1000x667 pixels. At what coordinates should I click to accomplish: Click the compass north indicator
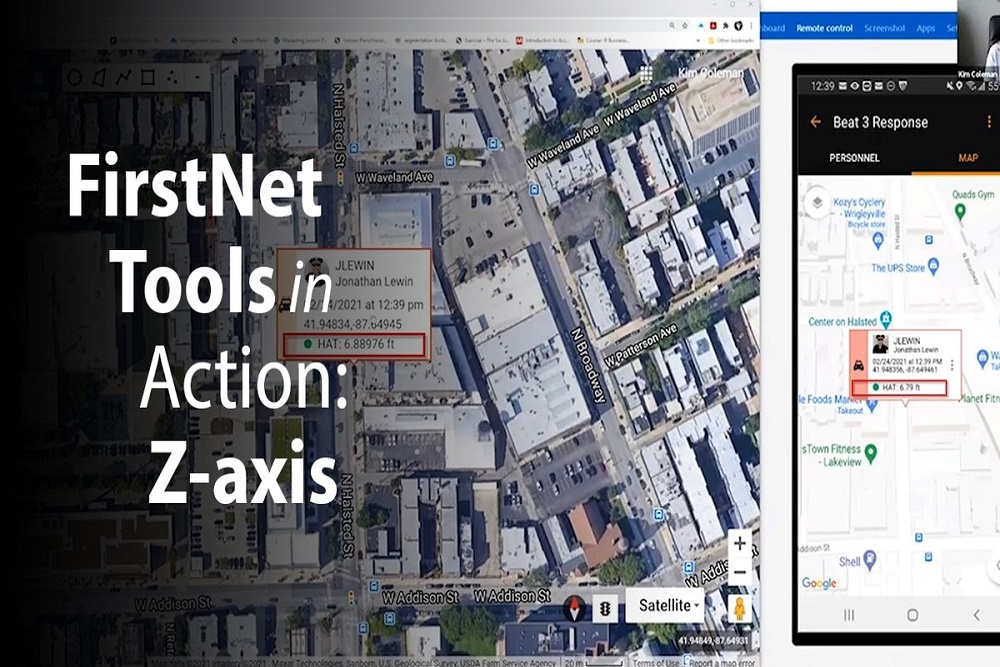click(x=575, y=608)
